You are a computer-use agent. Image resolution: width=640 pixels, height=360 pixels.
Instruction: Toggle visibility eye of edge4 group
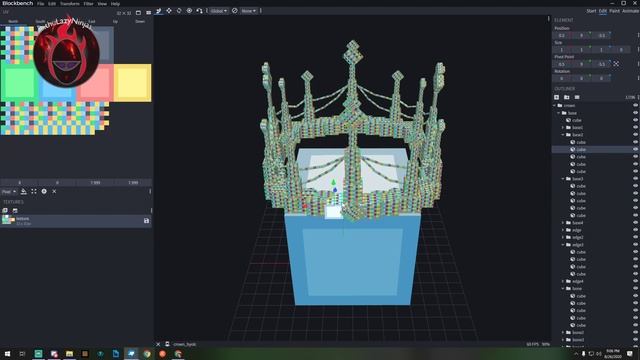[636, 281]
